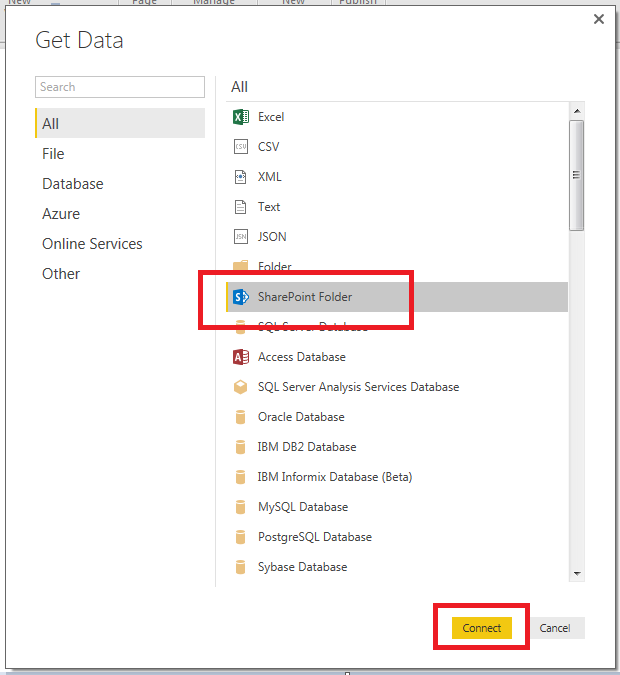The height and width of the screenshot is (675, 620).
Task: Select the Online Services category
Action: pos(120,244)
